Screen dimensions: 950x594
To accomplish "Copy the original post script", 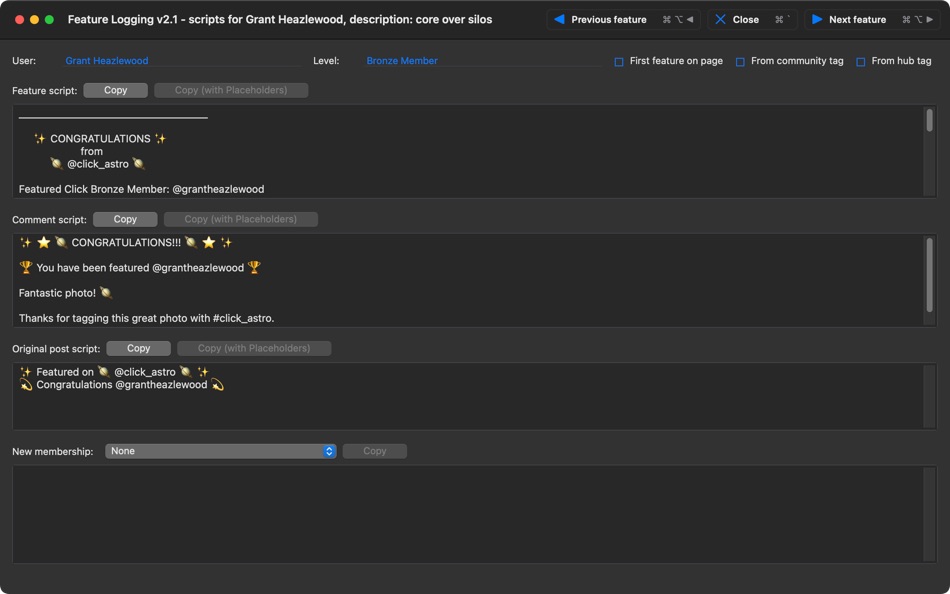I will point(138,348).
